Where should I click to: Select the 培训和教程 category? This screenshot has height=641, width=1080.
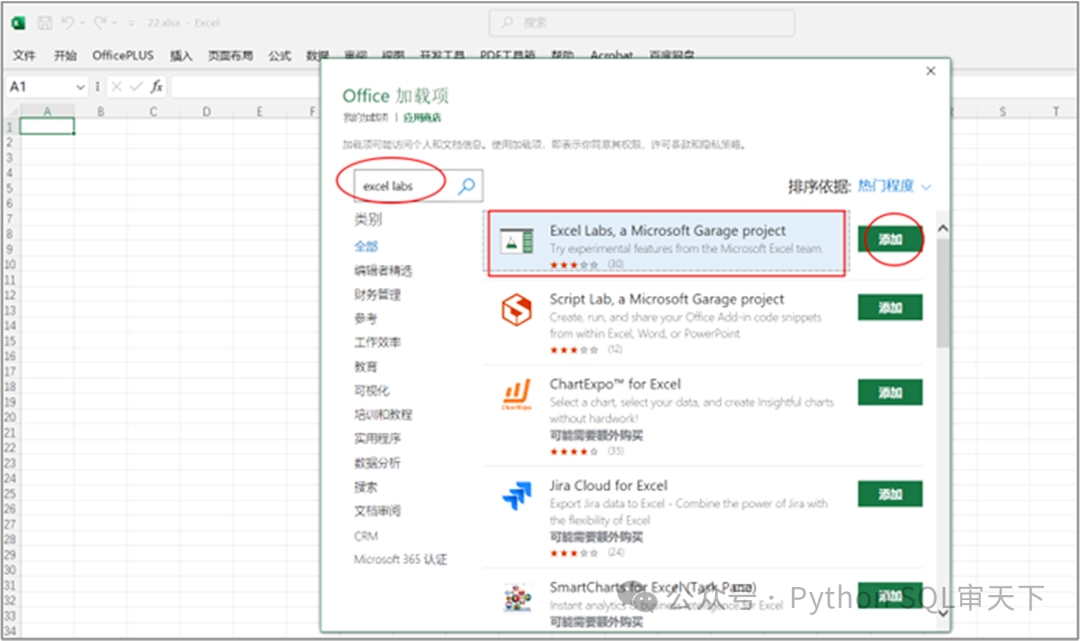(x=383, y=414)
